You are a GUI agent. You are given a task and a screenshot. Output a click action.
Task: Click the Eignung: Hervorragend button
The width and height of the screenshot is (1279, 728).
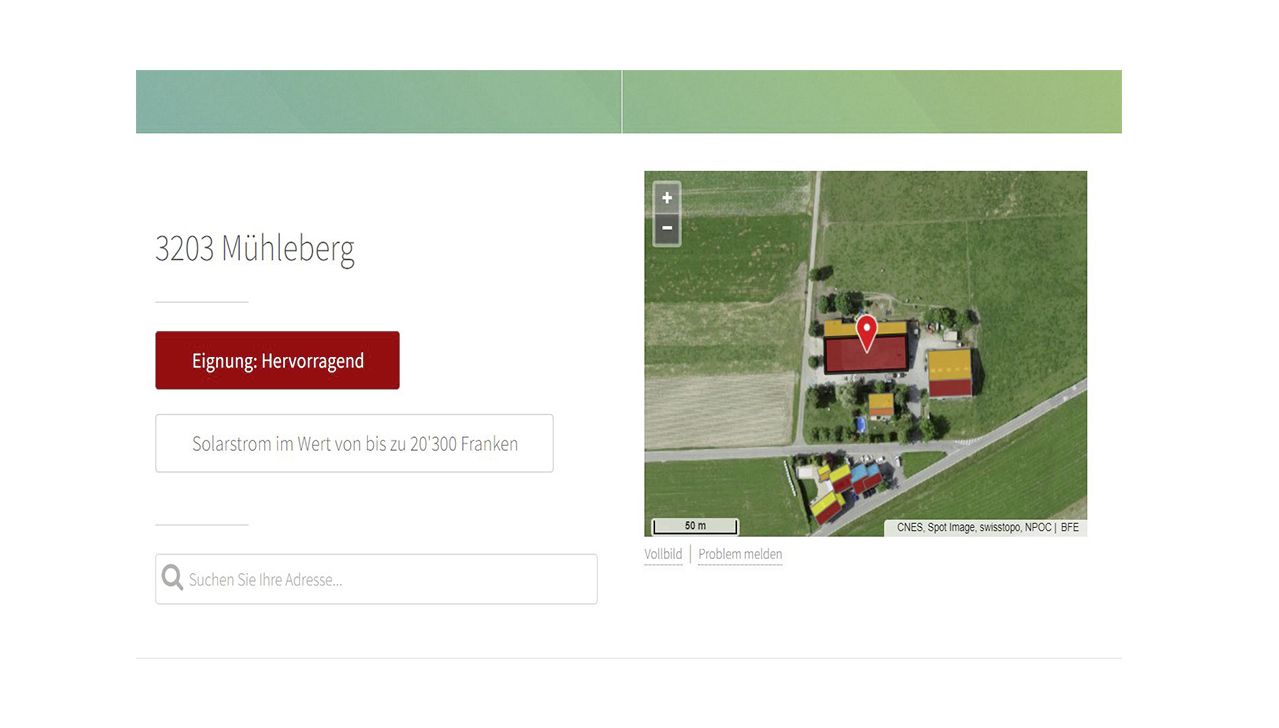(x=277, y=360)
